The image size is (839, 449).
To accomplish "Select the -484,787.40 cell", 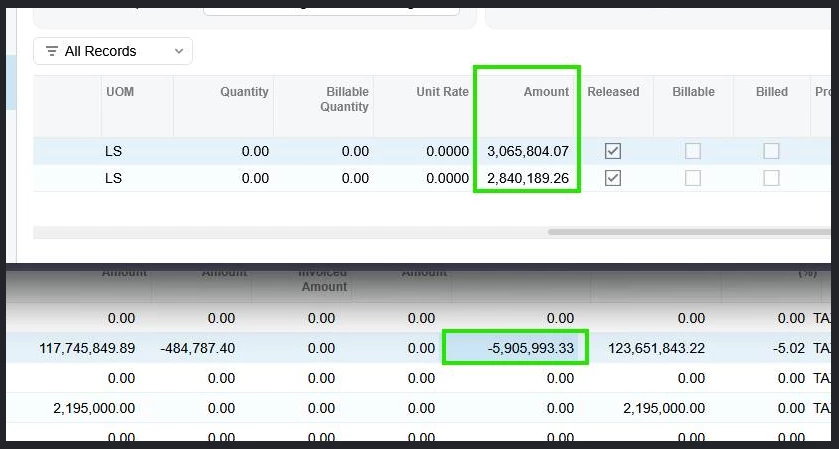I will pos(197,348).
